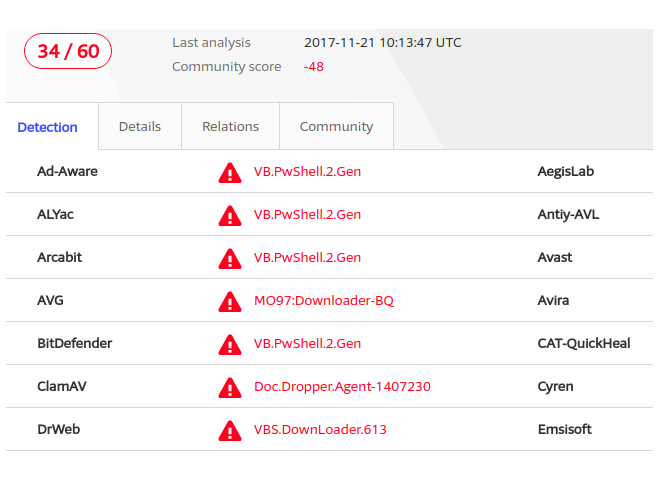The width and height of the screenshot is (660, 480).
Task: Click the warning icon in the AVG row
Action: click(230, 301)
